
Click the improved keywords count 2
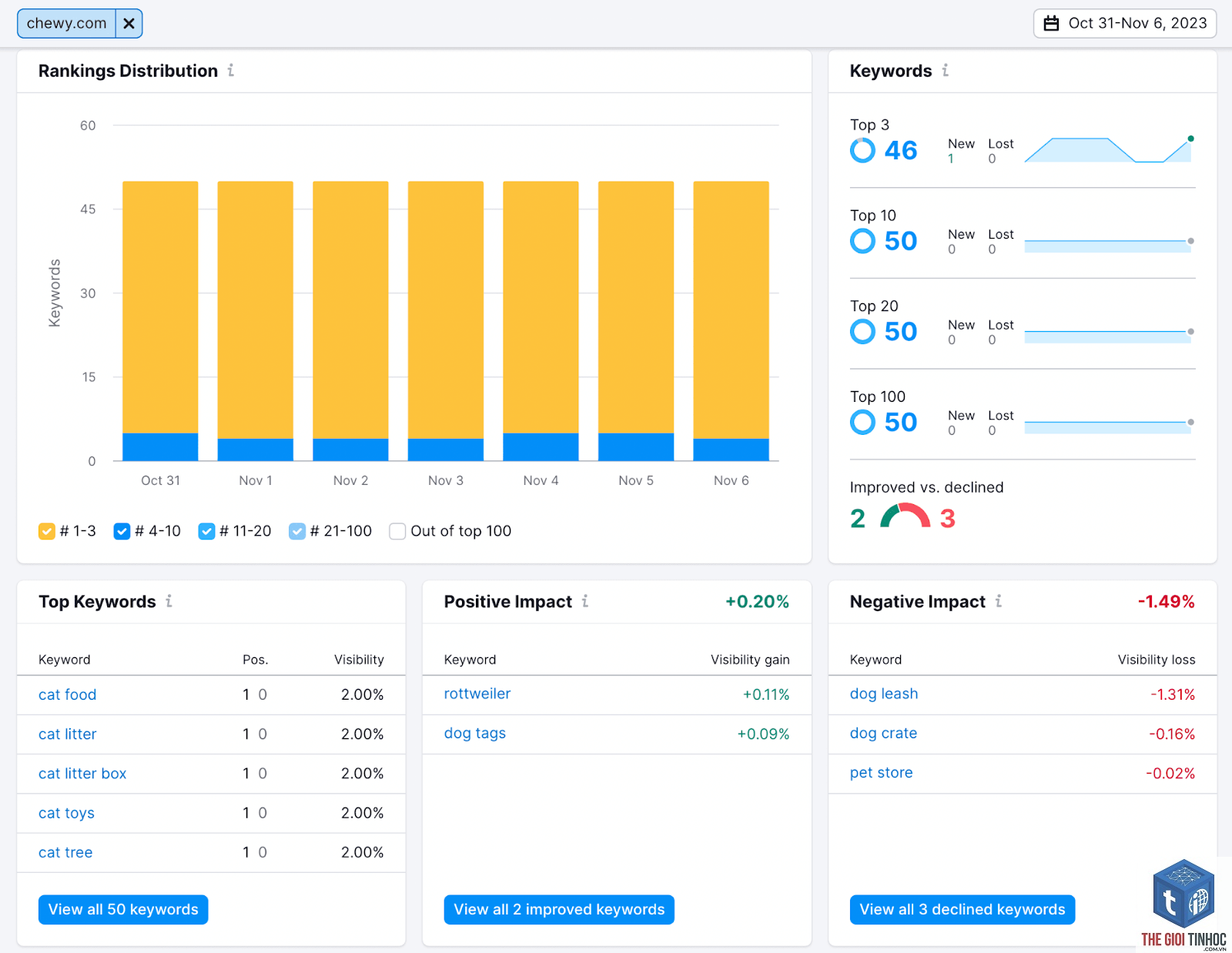[x=858, y=519]
